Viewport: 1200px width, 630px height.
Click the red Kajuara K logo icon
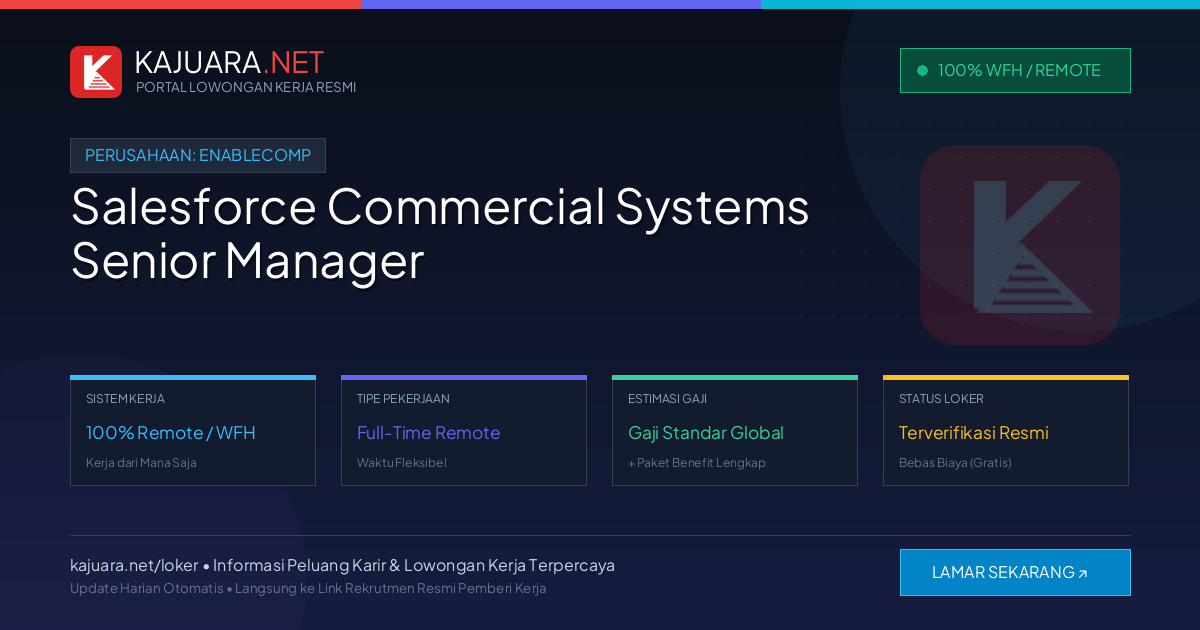coord(96,72)
